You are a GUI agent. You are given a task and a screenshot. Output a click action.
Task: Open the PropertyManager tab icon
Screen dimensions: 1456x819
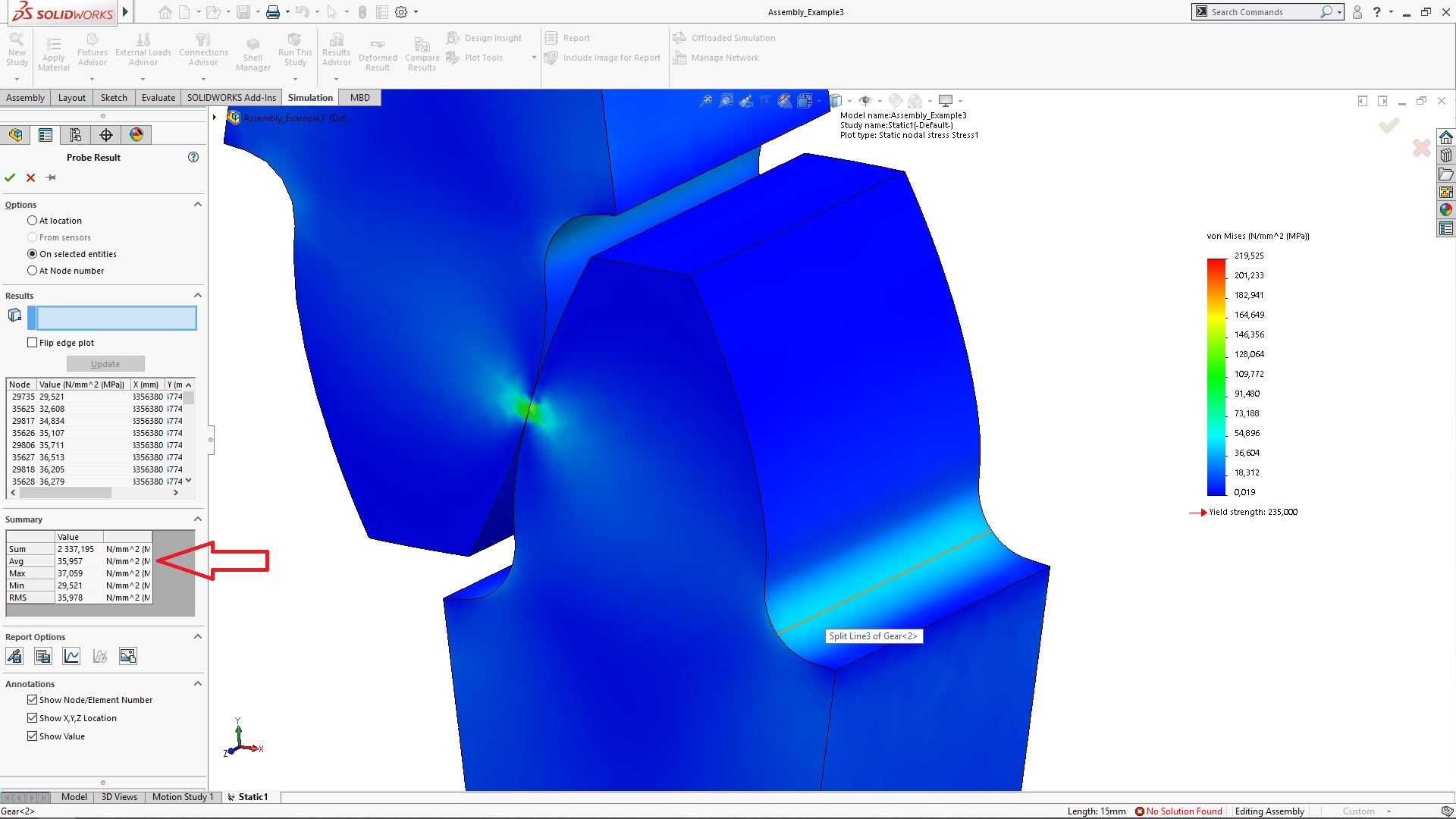[x=45, y=135]
